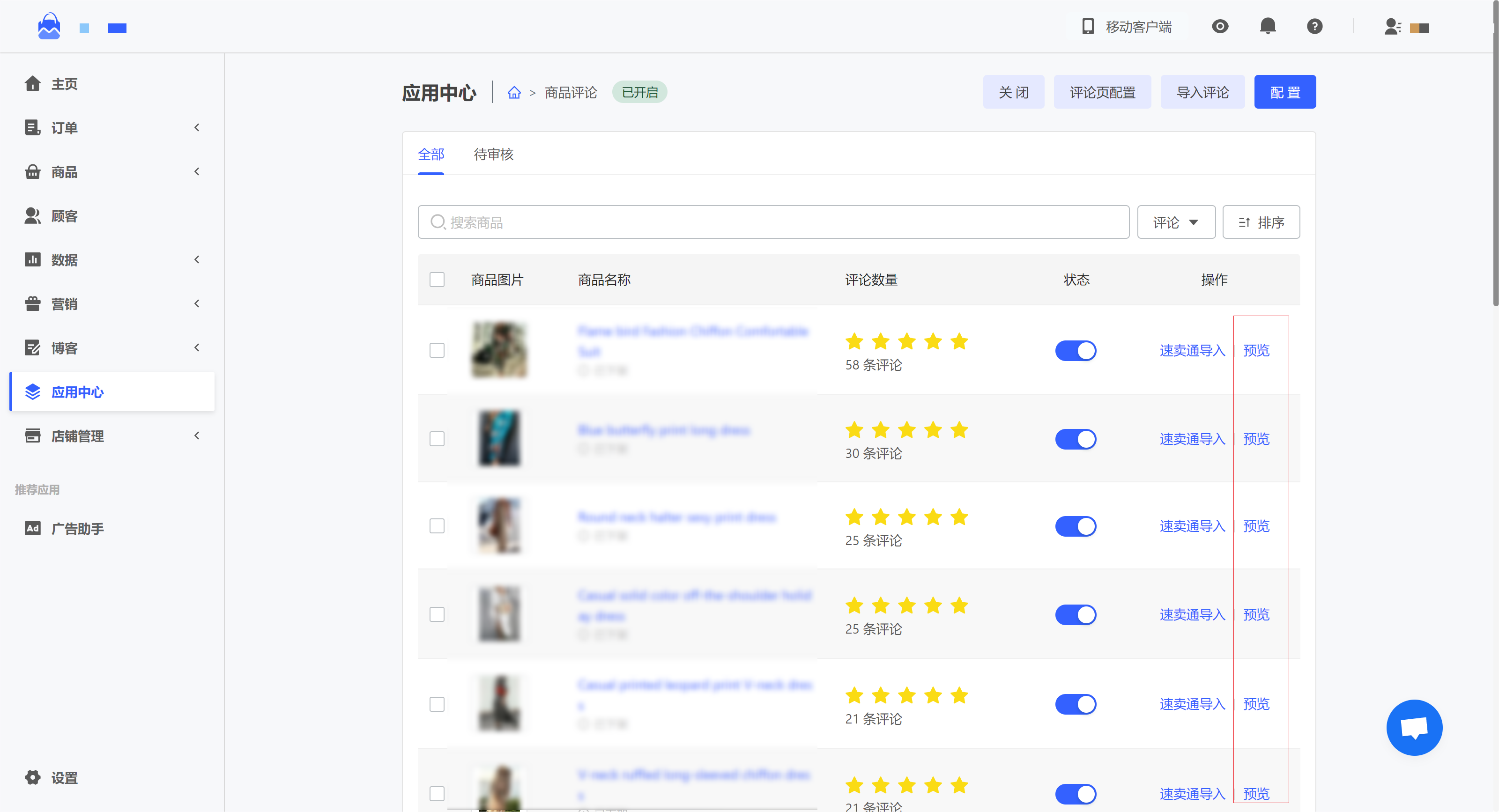This screenshot has width=1499, height=812.
Task: Click the 订单 orders icon
Action: (33, 127)
